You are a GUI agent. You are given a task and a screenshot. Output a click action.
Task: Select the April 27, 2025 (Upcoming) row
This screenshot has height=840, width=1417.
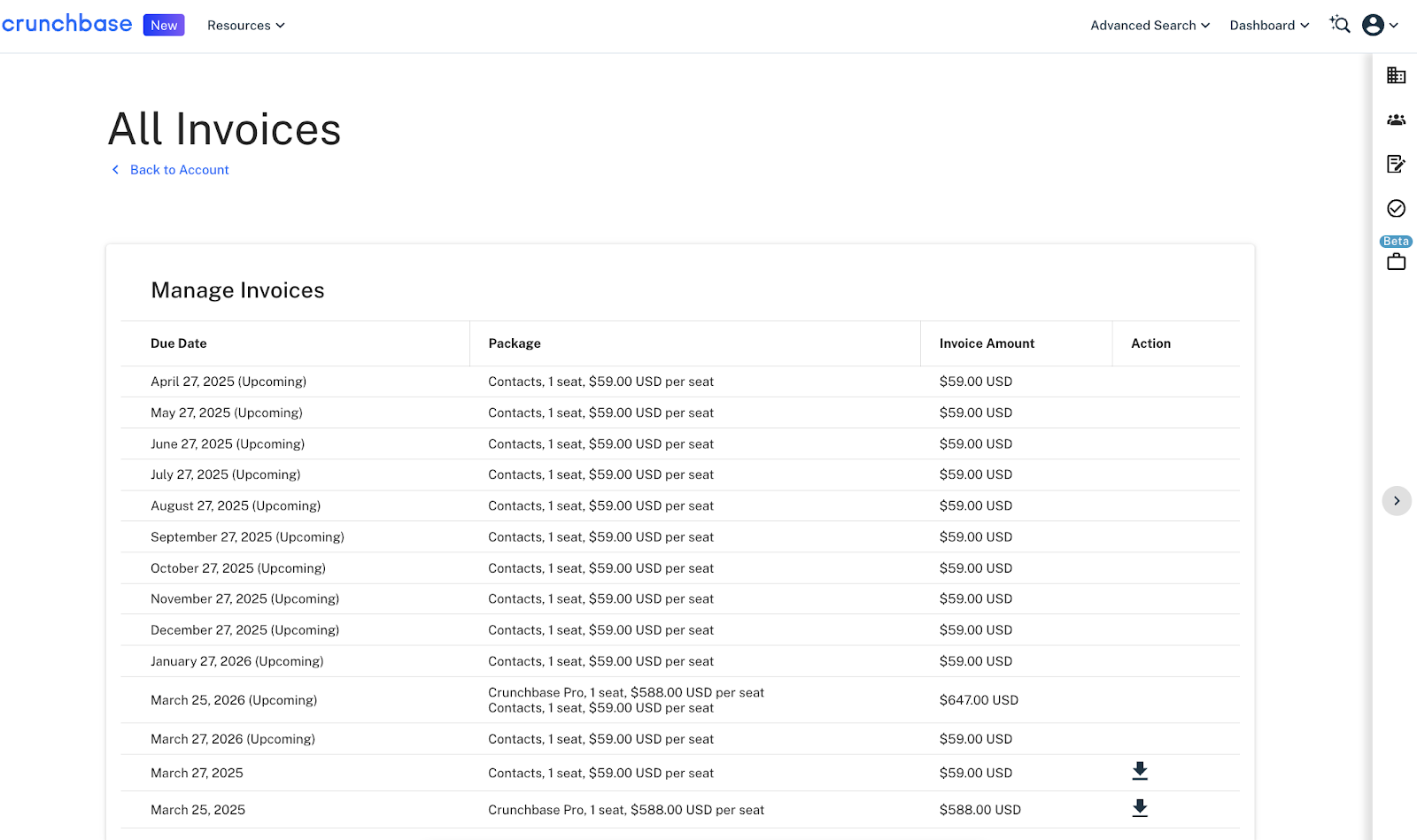click(680, 381)
